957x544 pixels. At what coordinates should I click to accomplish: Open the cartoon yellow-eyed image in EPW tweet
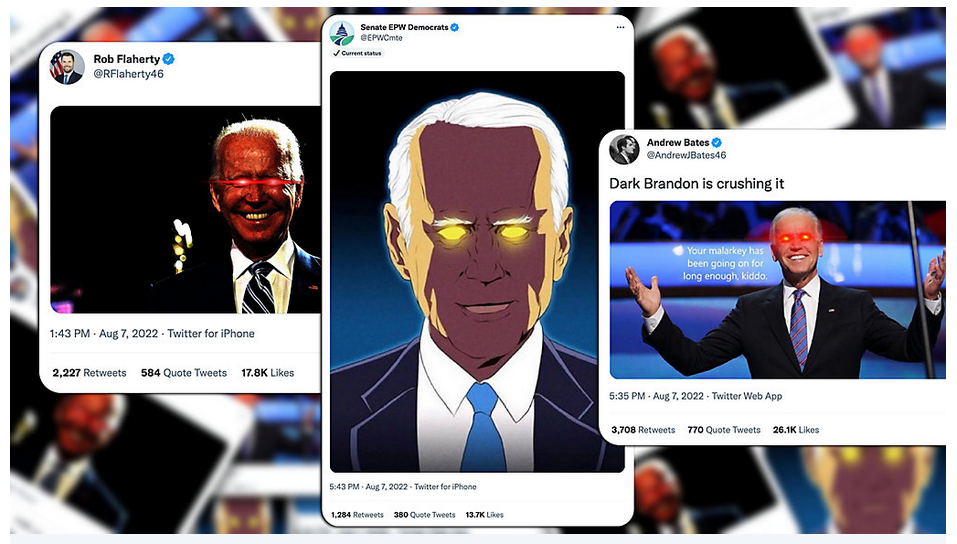[x=477, y=272]
